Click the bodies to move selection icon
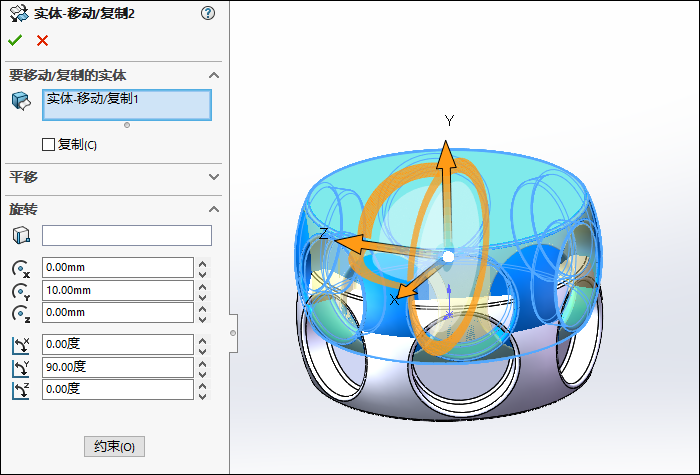The image size is (700, 475). (21, 101)
